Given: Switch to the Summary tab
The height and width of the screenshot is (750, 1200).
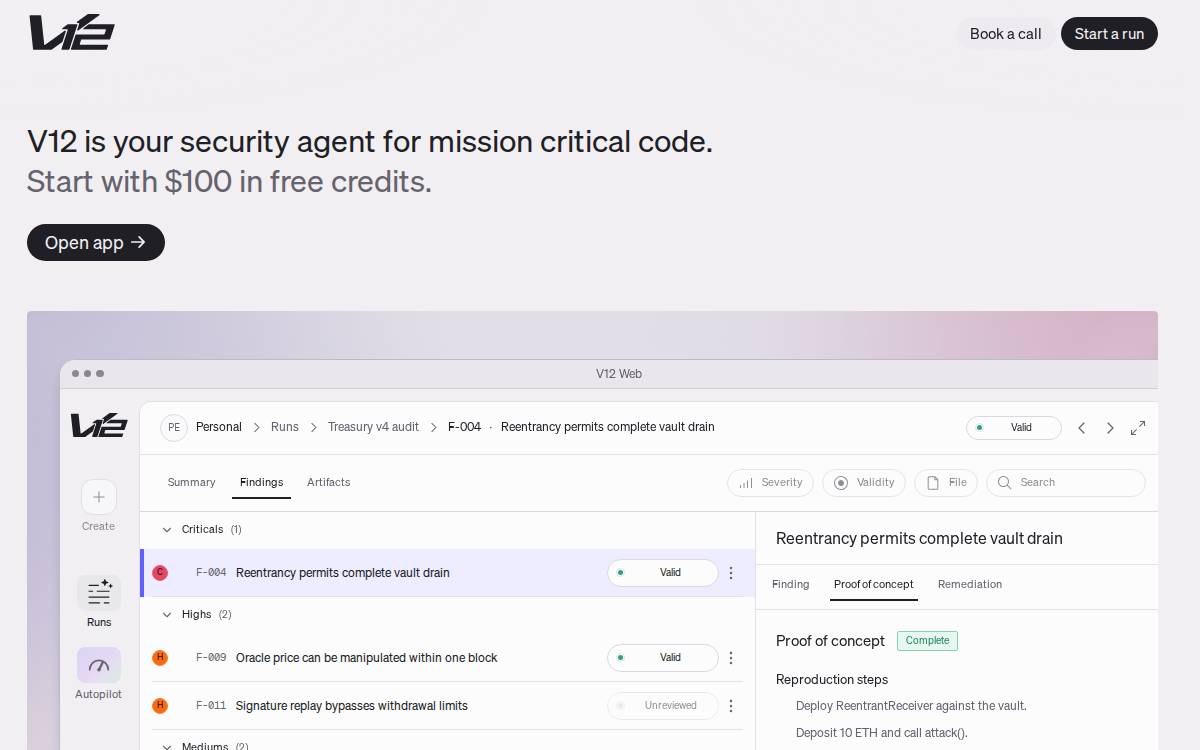Looking at the screenshot, I should click(192, 483).
